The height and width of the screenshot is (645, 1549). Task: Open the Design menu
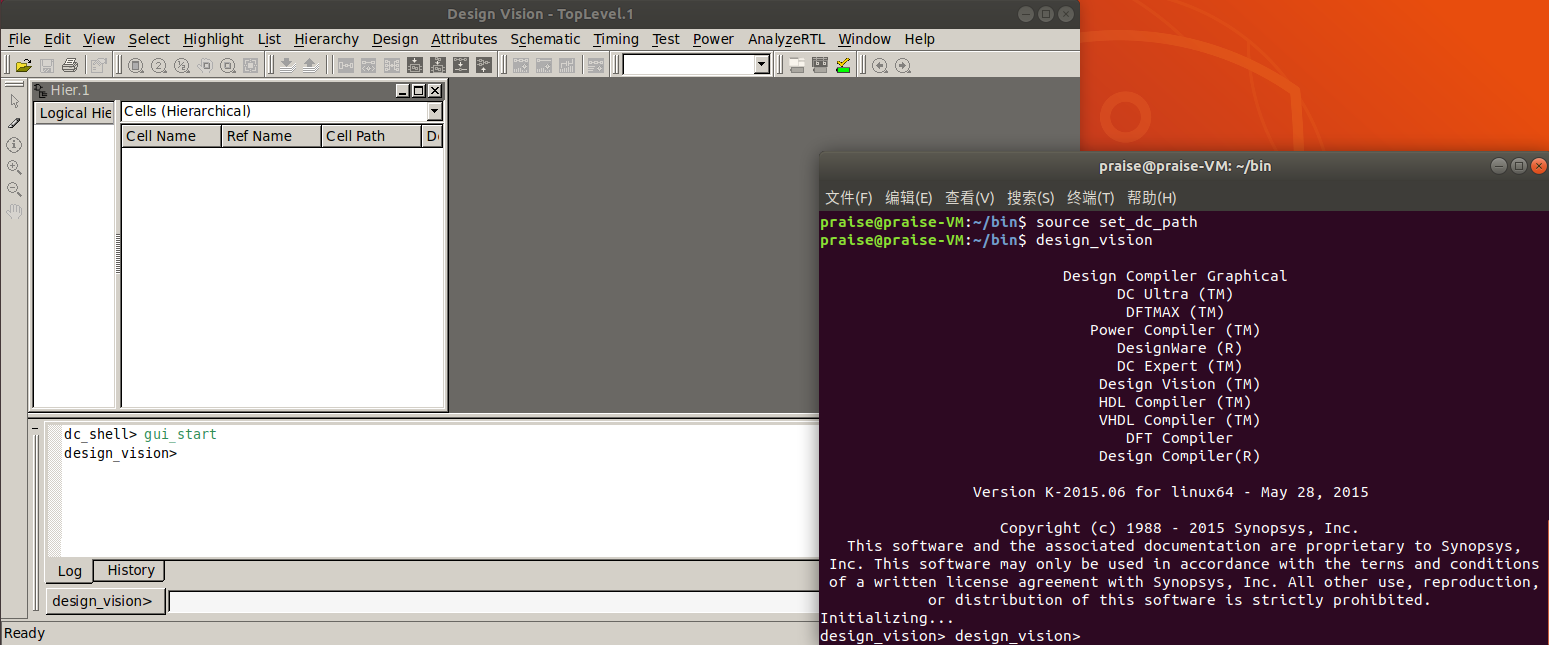point(395,39)
